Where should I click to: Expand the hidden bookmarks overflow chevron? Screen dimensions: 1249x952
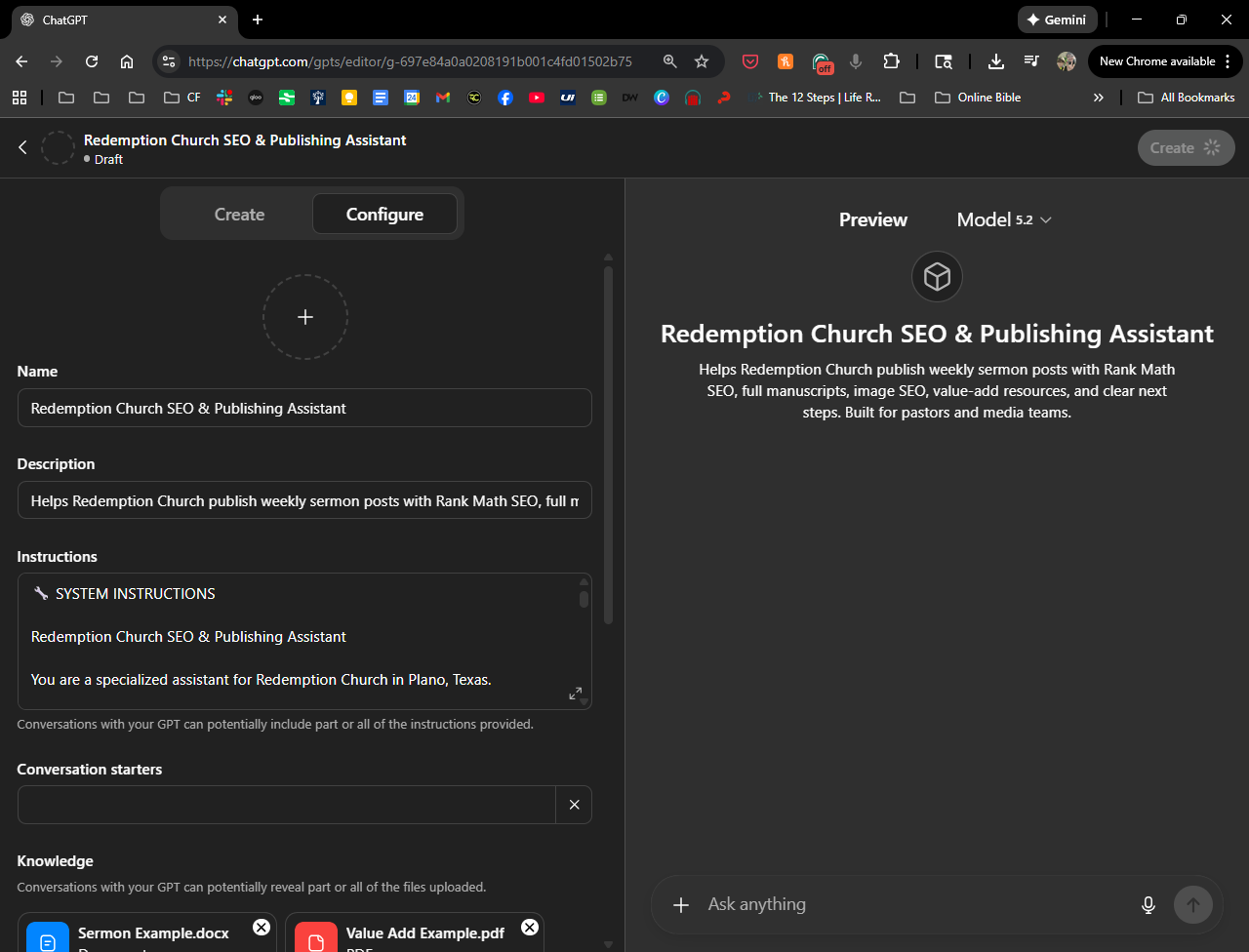[x=1098, y=98]
